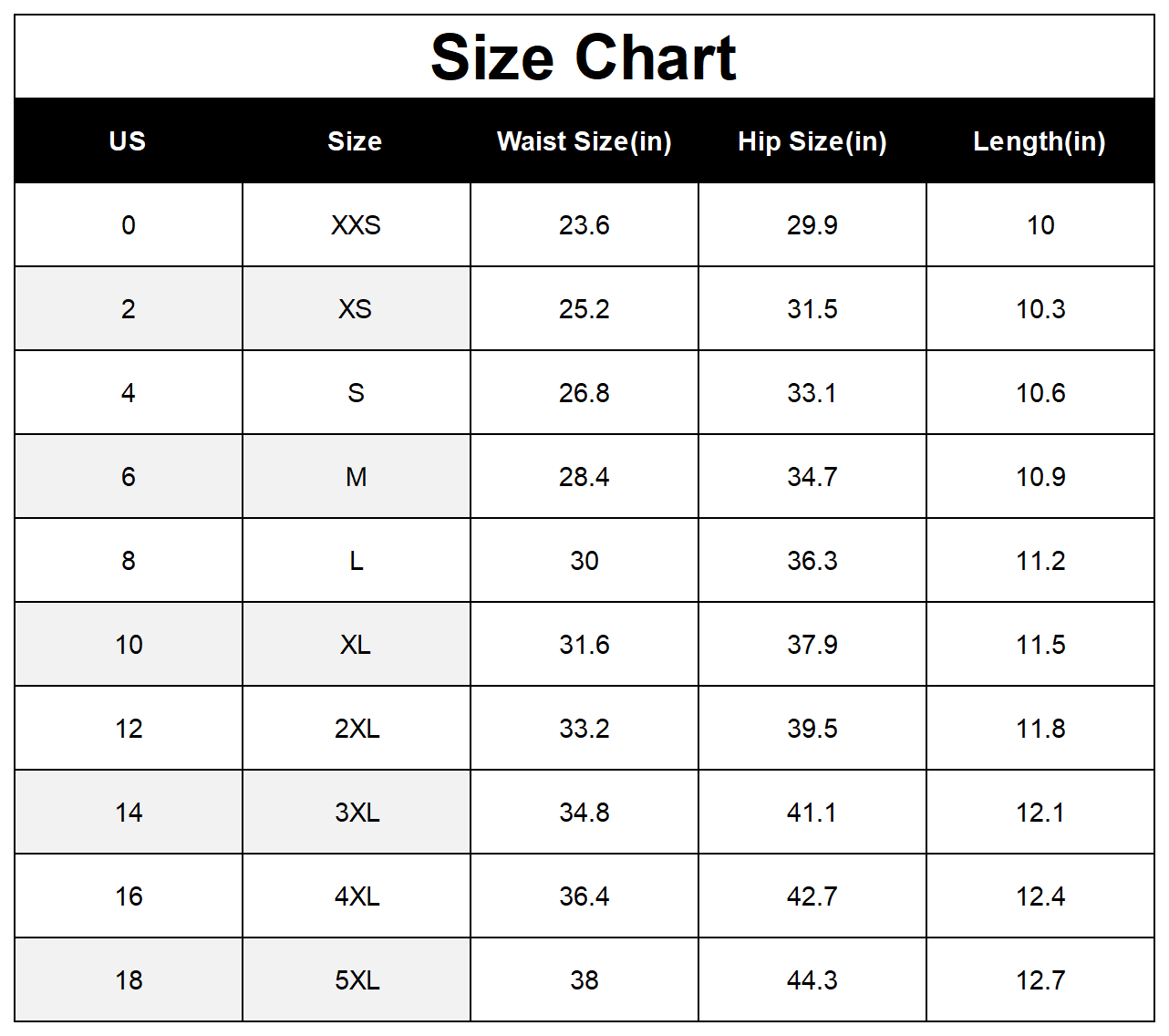Image resolution: width=1169 pixels, height=1036 pixels.
Task: Select the Length(in) column header
Action: (1040, 141)
